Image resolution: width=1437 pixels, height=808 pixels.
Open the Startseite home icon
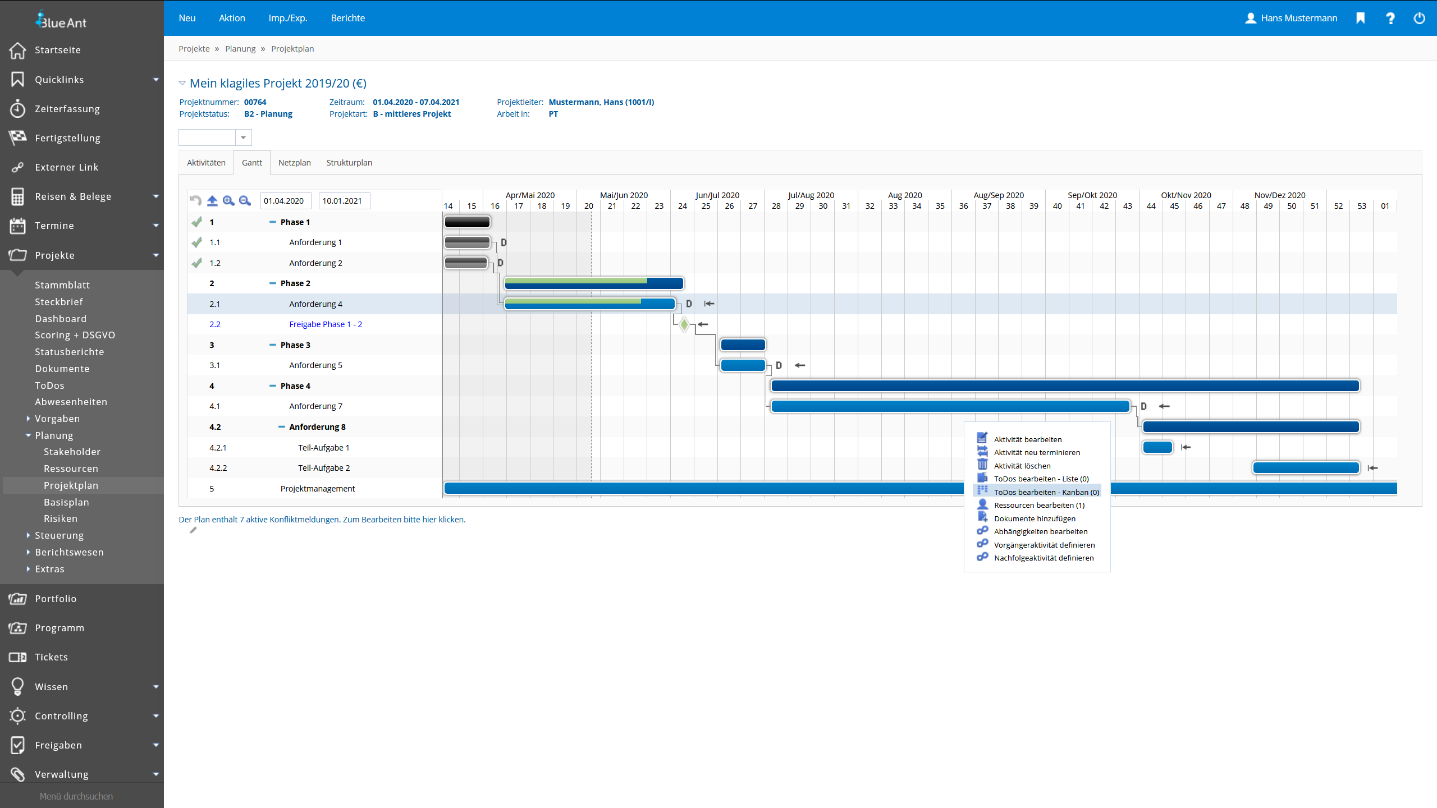point(17,50)
